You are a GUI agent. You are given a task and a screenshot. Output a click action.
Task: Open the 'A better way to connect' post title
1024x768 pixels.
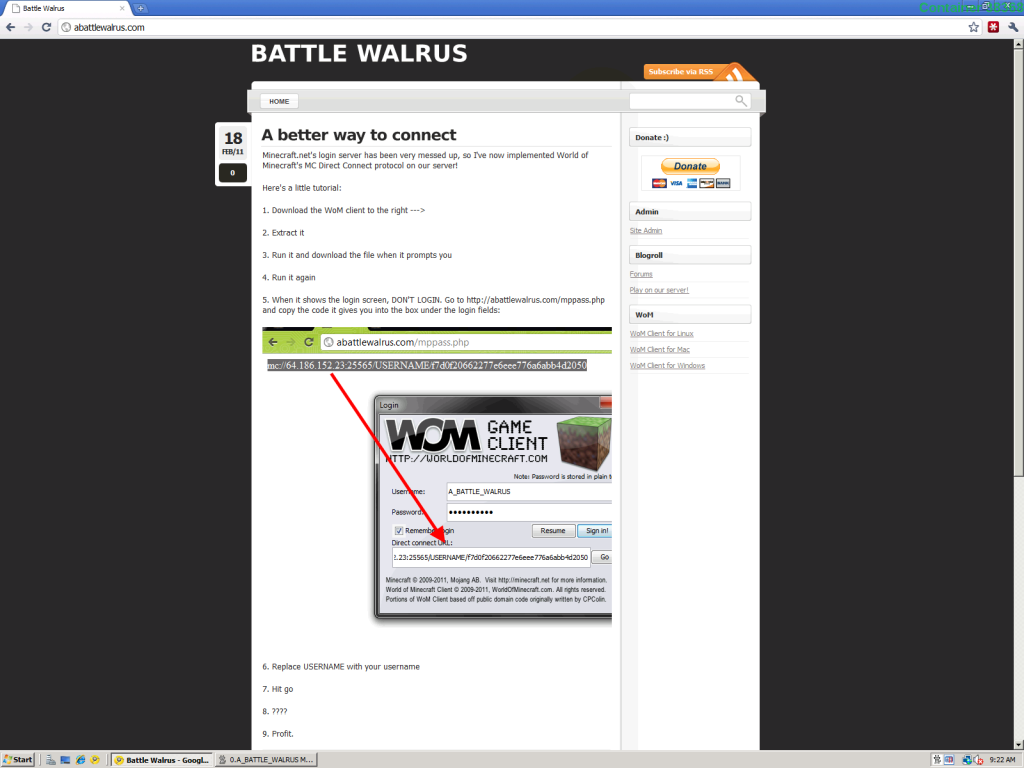pyautogui.click(x=359, y=135)
